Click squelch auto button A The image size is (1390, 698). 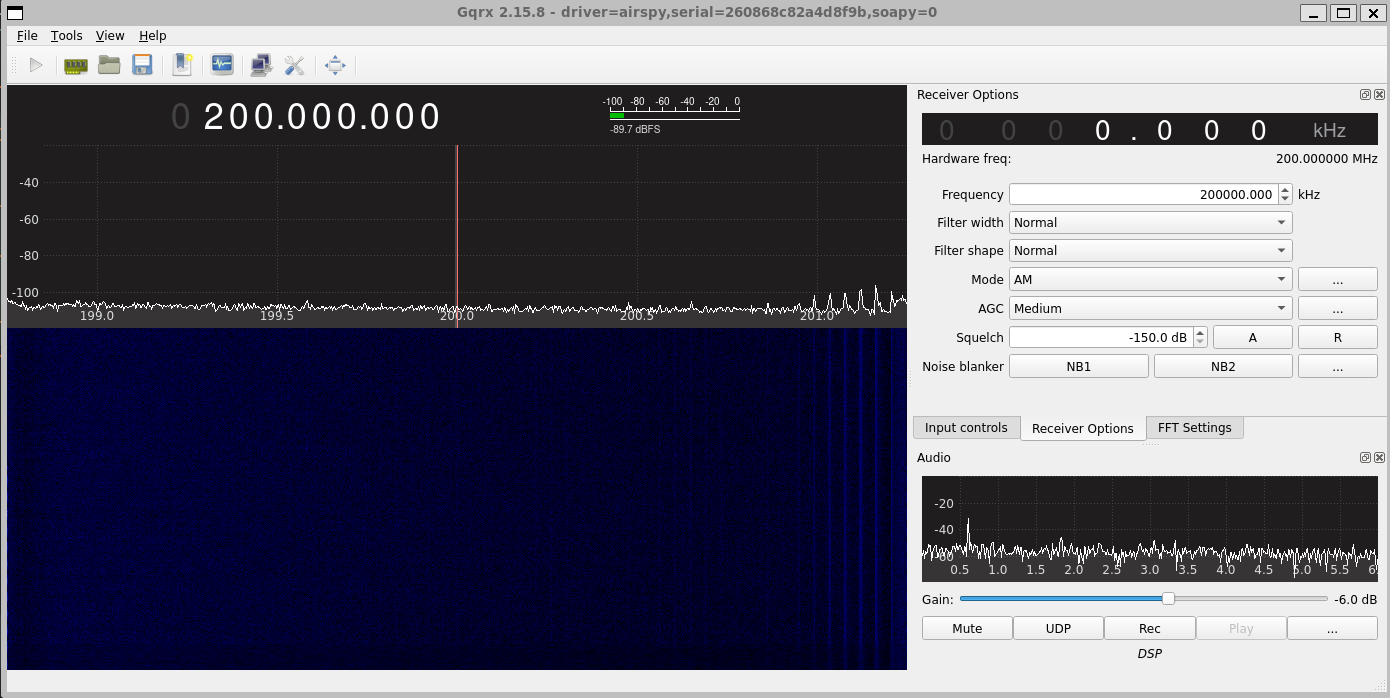point(1252,337)
